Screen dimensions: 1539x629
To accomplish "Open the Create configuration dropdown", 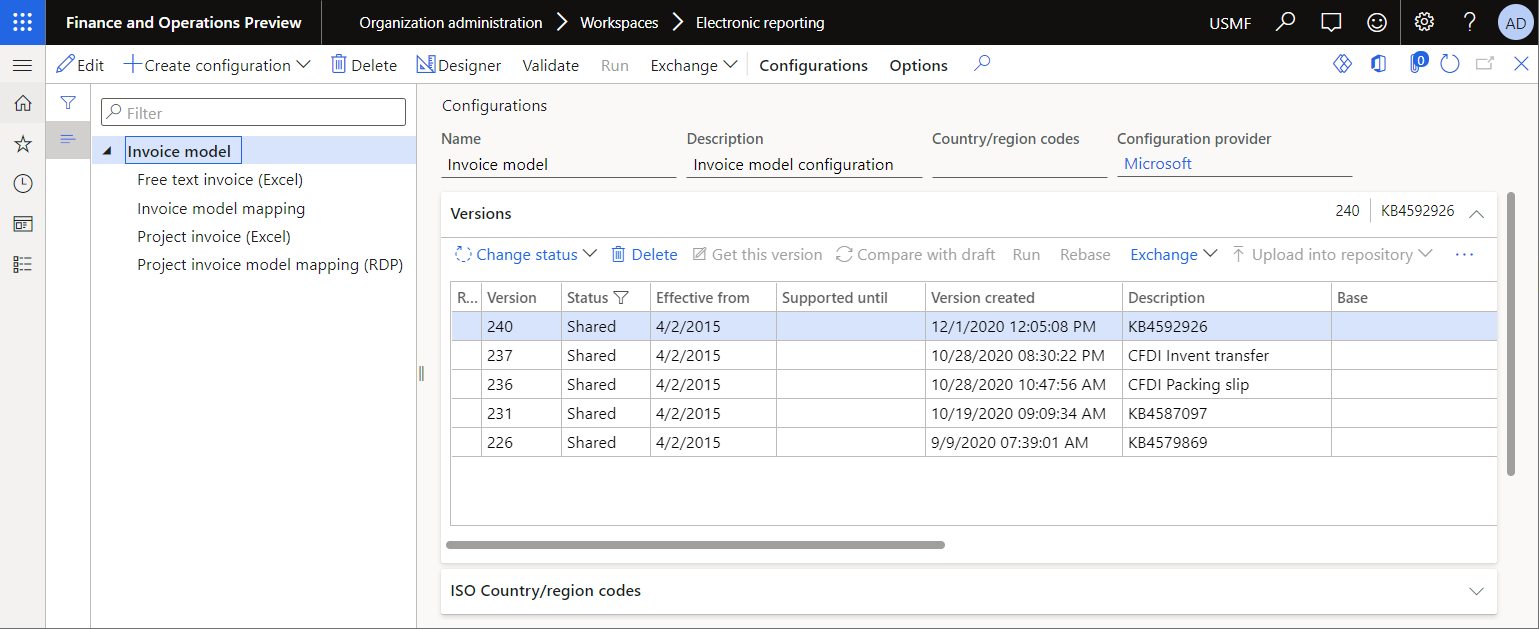I will click(x=216, y=64).
